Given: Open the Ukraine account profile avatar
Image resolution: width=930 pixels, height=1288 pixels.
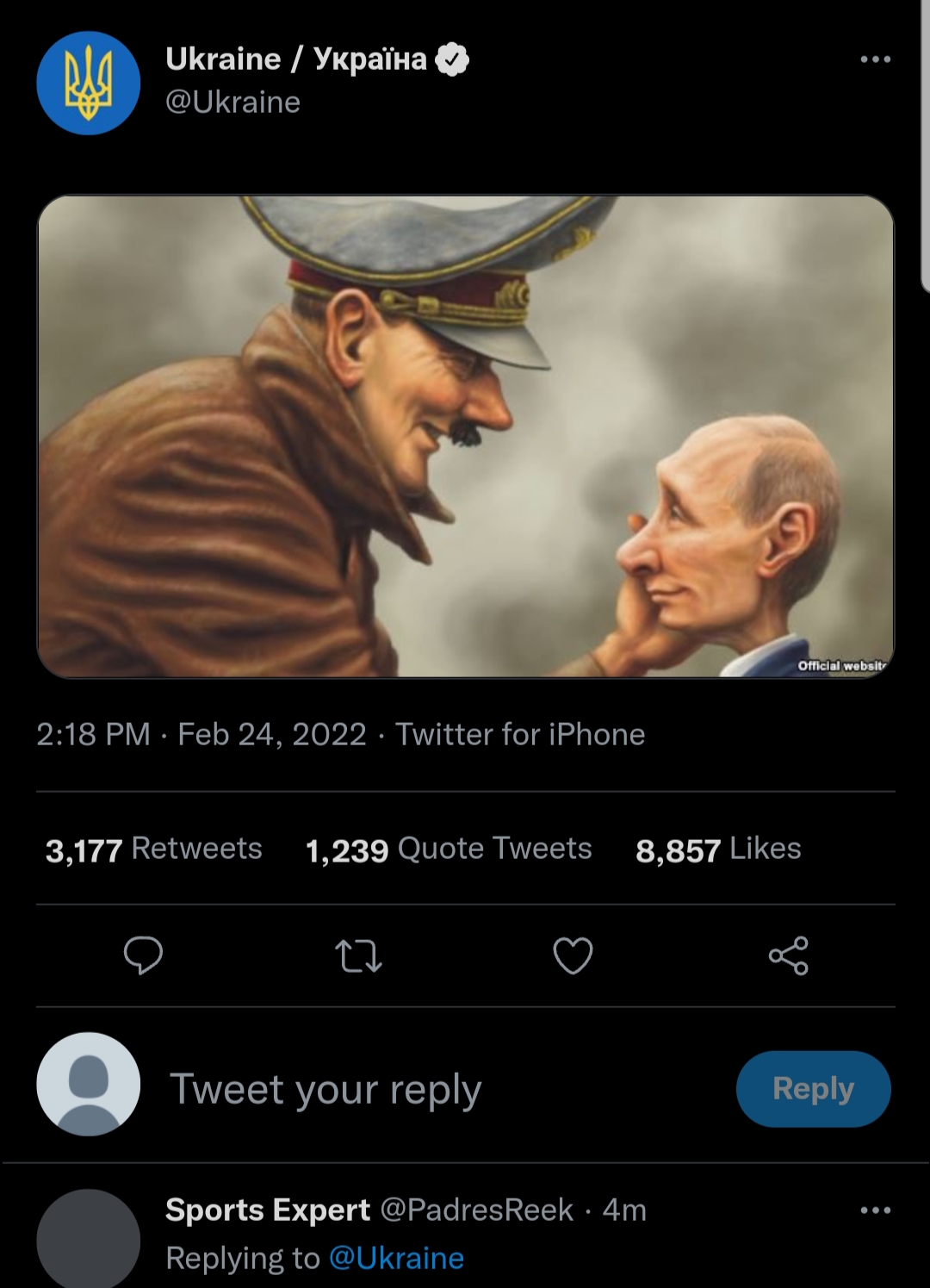Looking at the screenshot, I should point(88,83).
